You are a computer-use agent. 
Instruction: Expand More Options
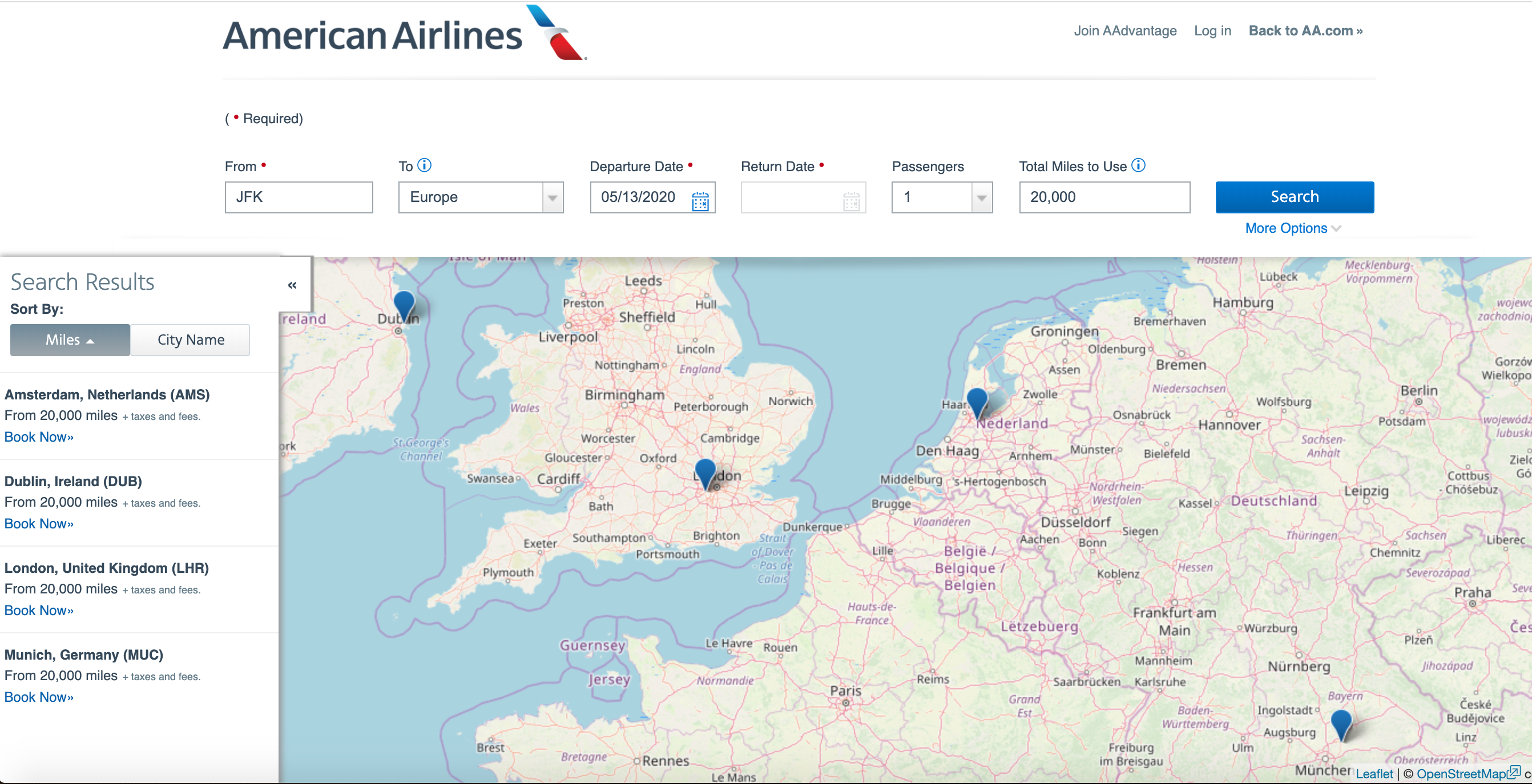pos(1292,228)
